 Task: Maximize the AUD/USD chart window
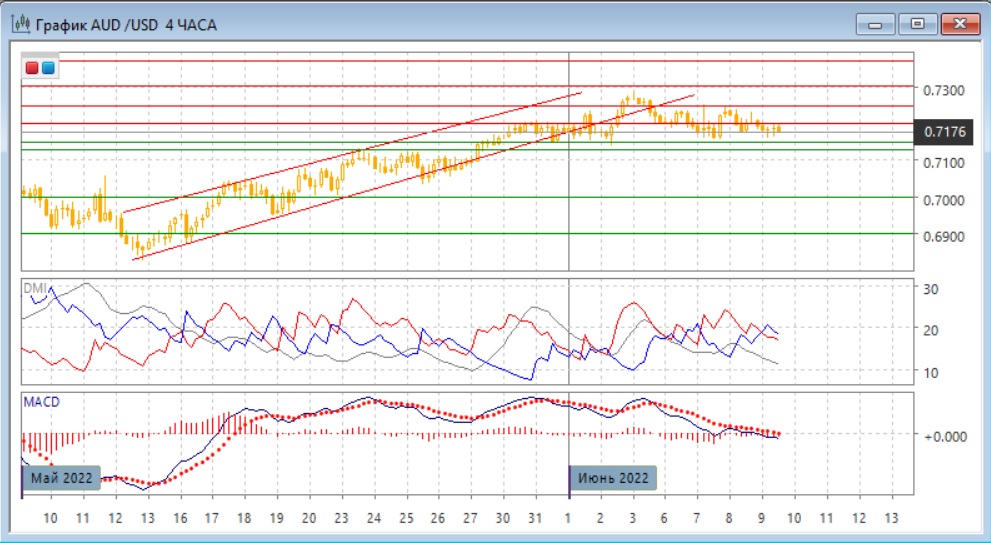[x=913, y=23]
